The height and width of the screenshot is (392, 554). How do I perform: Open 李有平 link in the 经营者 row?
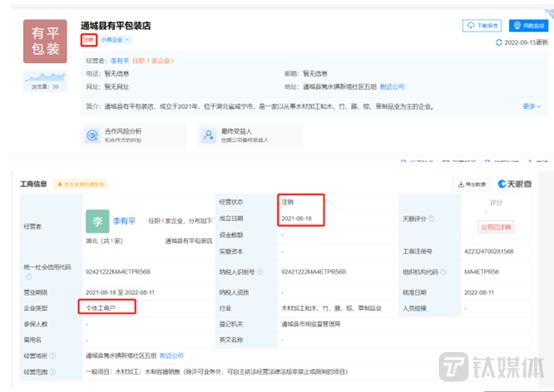(x=124, y=221)
